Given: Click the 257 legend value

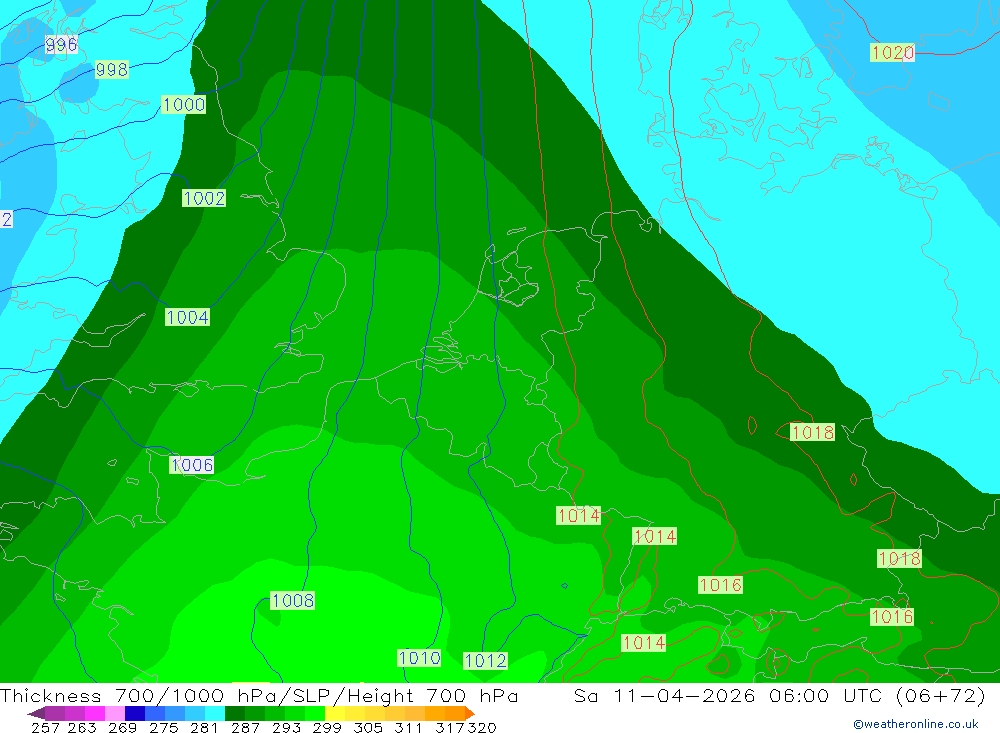Looking at the screenshot, I should pos(45,728).
